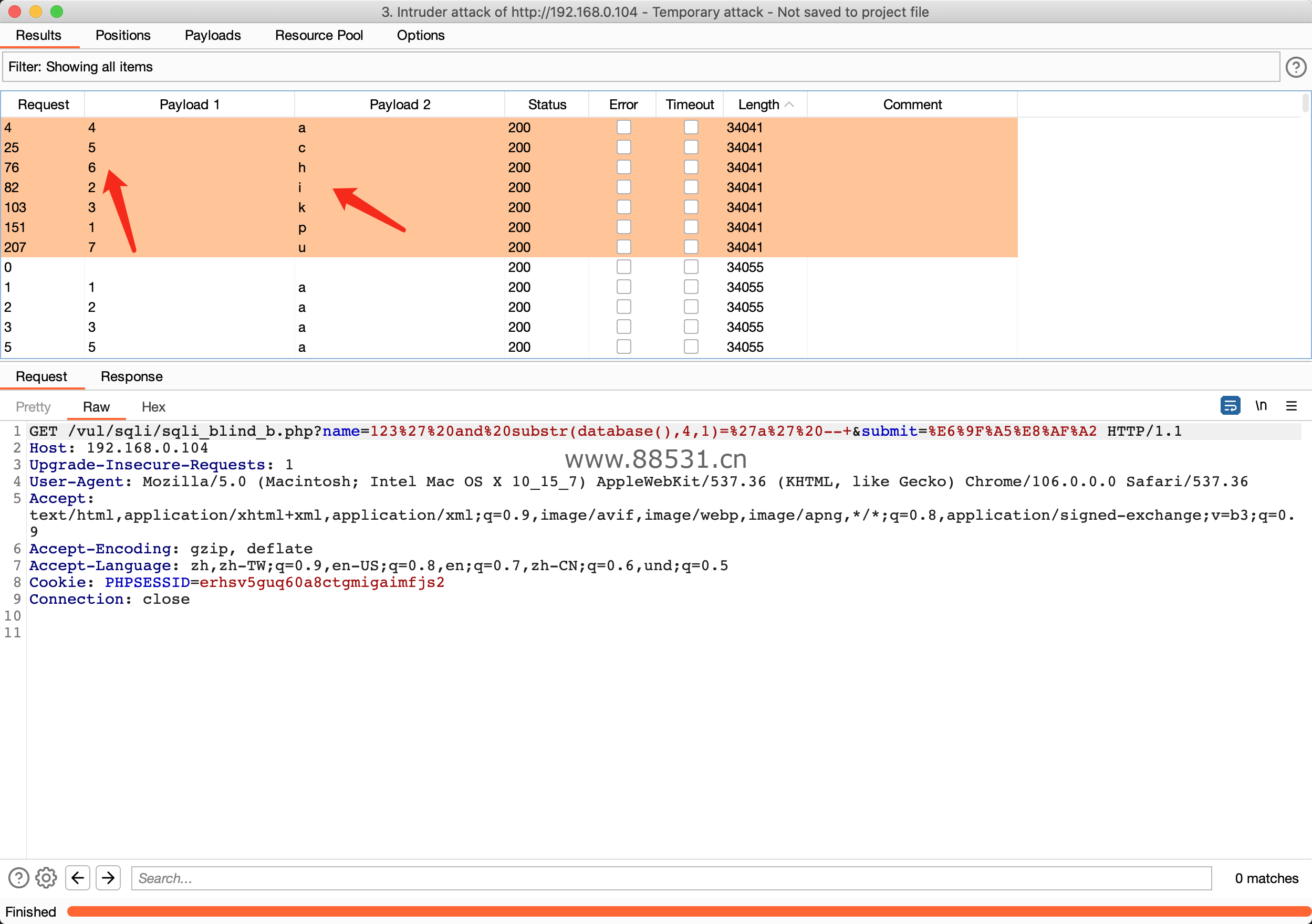
Task: Open search settings gear icon
Action: pos(46,878)
